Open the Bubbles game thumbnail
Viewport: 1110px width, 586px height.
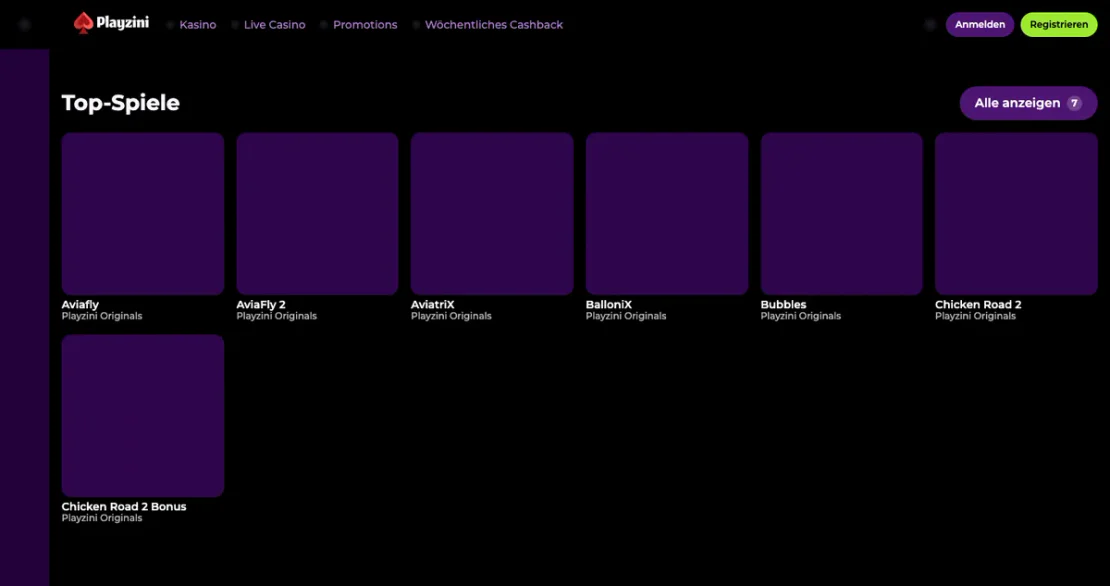[842, 214]
